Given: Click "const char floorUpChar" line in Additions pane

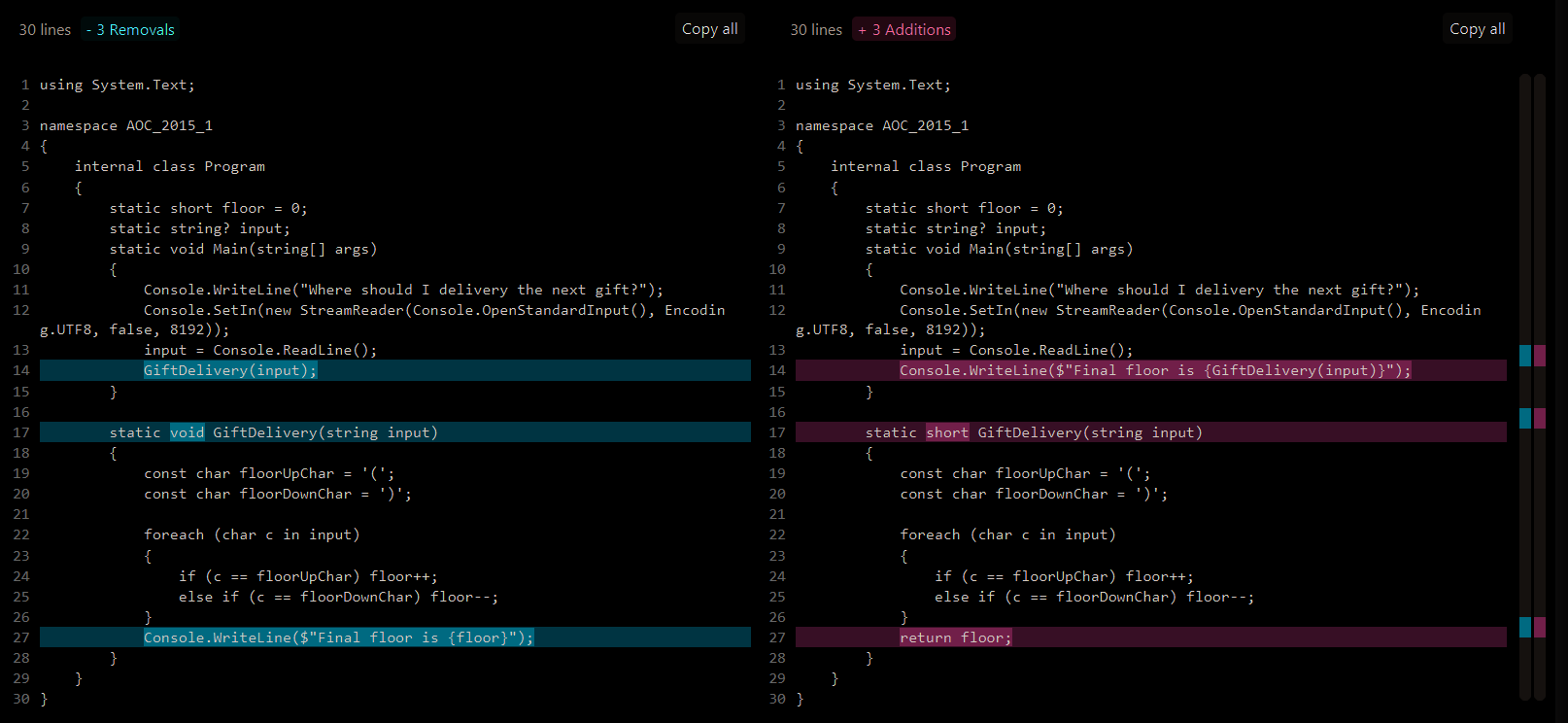Looking at the screenshot, I should pyautogui.click(x=1025, y=473).
